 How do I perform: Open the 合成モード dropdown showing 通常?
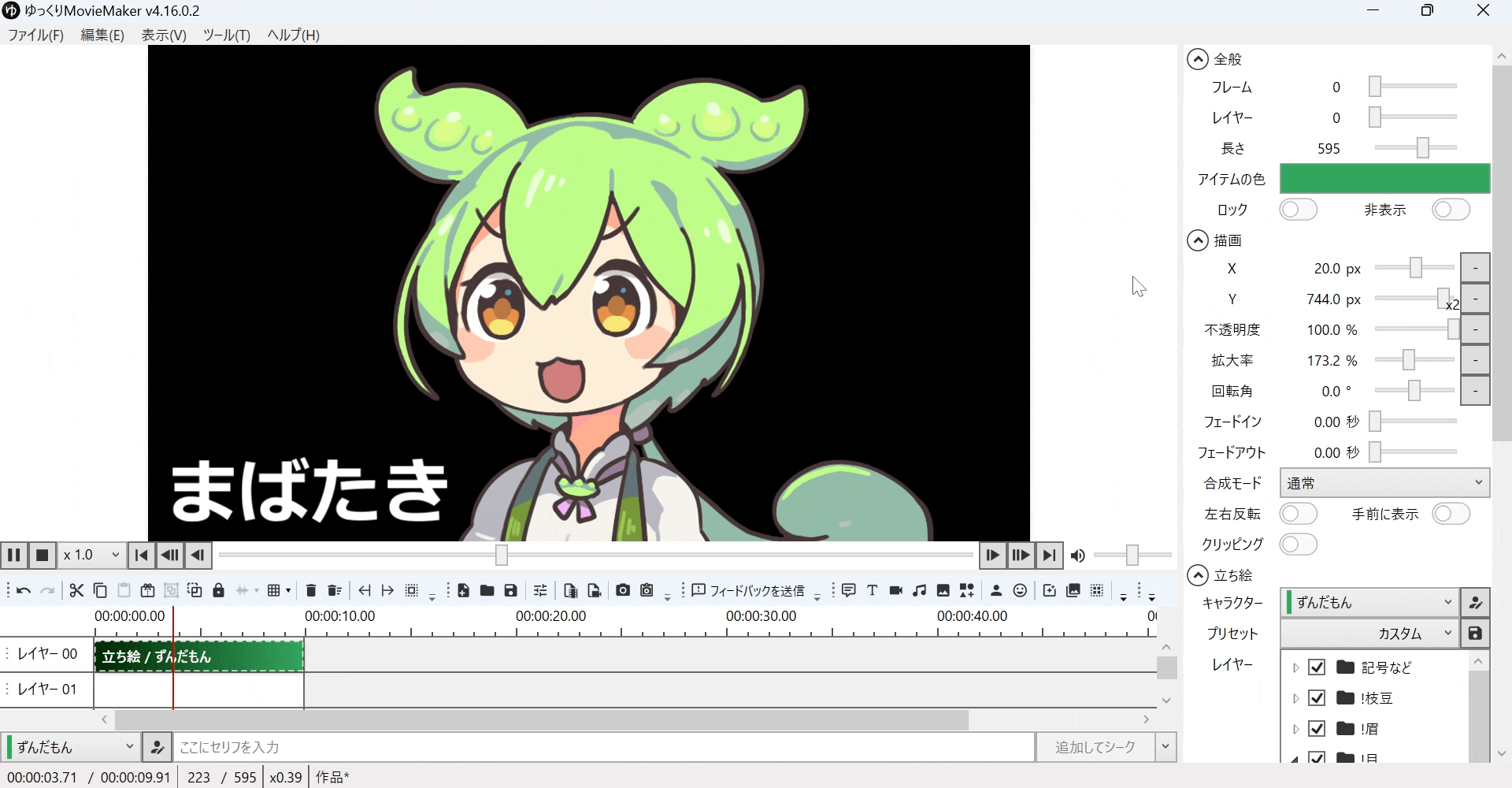pos(1384,483)
